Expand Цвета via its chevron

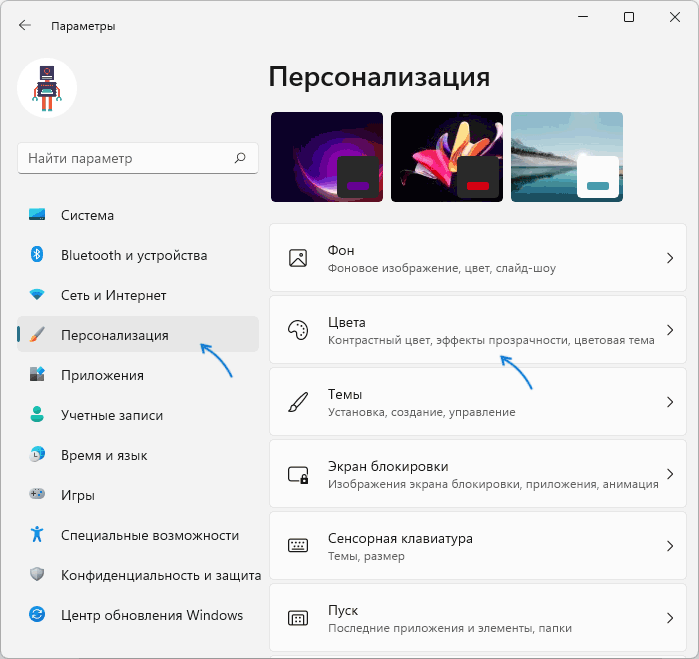(670, 330)
